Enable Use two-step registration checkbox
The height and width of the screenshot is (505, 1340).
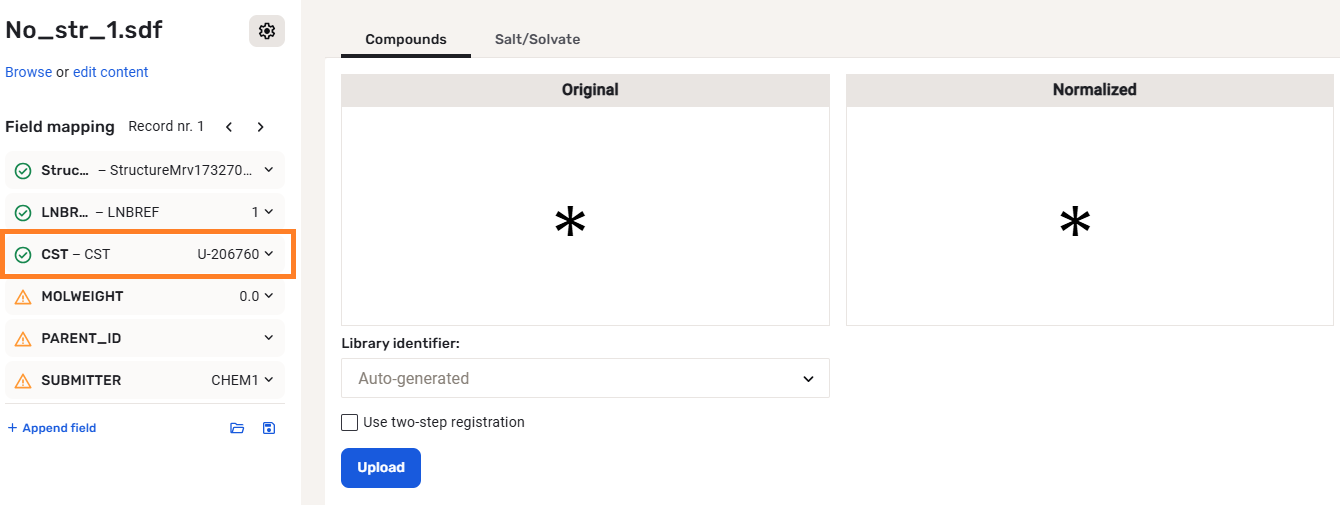(350, 422)
